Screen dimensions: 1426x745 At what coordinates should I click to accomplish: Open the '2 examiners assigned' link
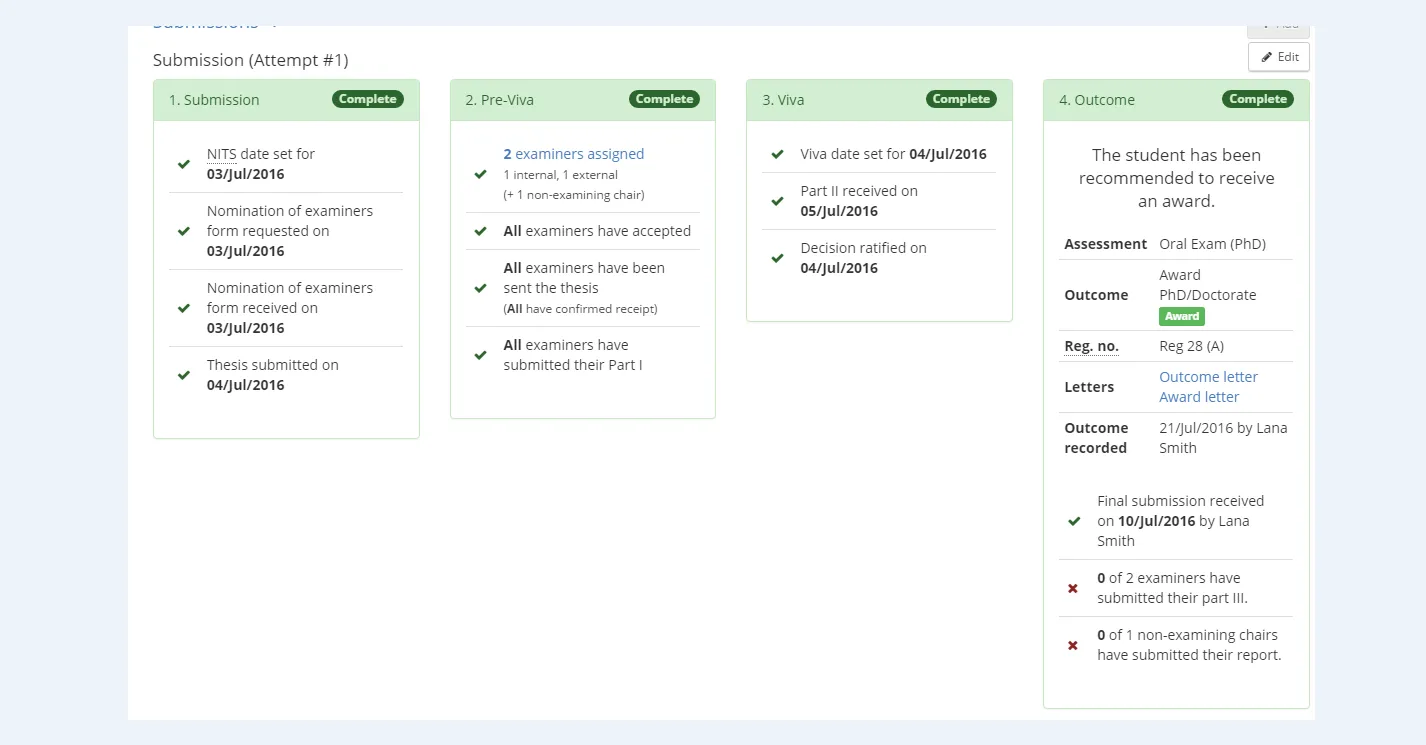[573, 154]
